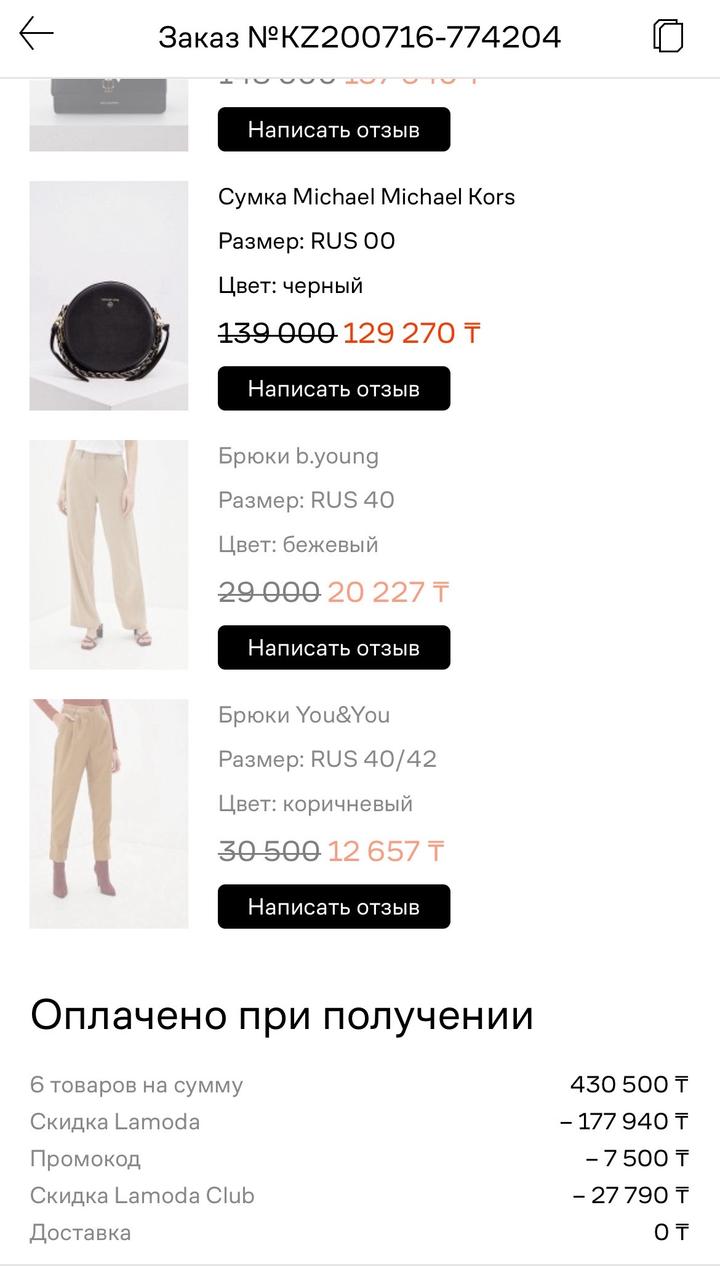Tap the 129 270 ₸ discounted price
This screenshot has height=1266, width=720.
coord(412,333)
